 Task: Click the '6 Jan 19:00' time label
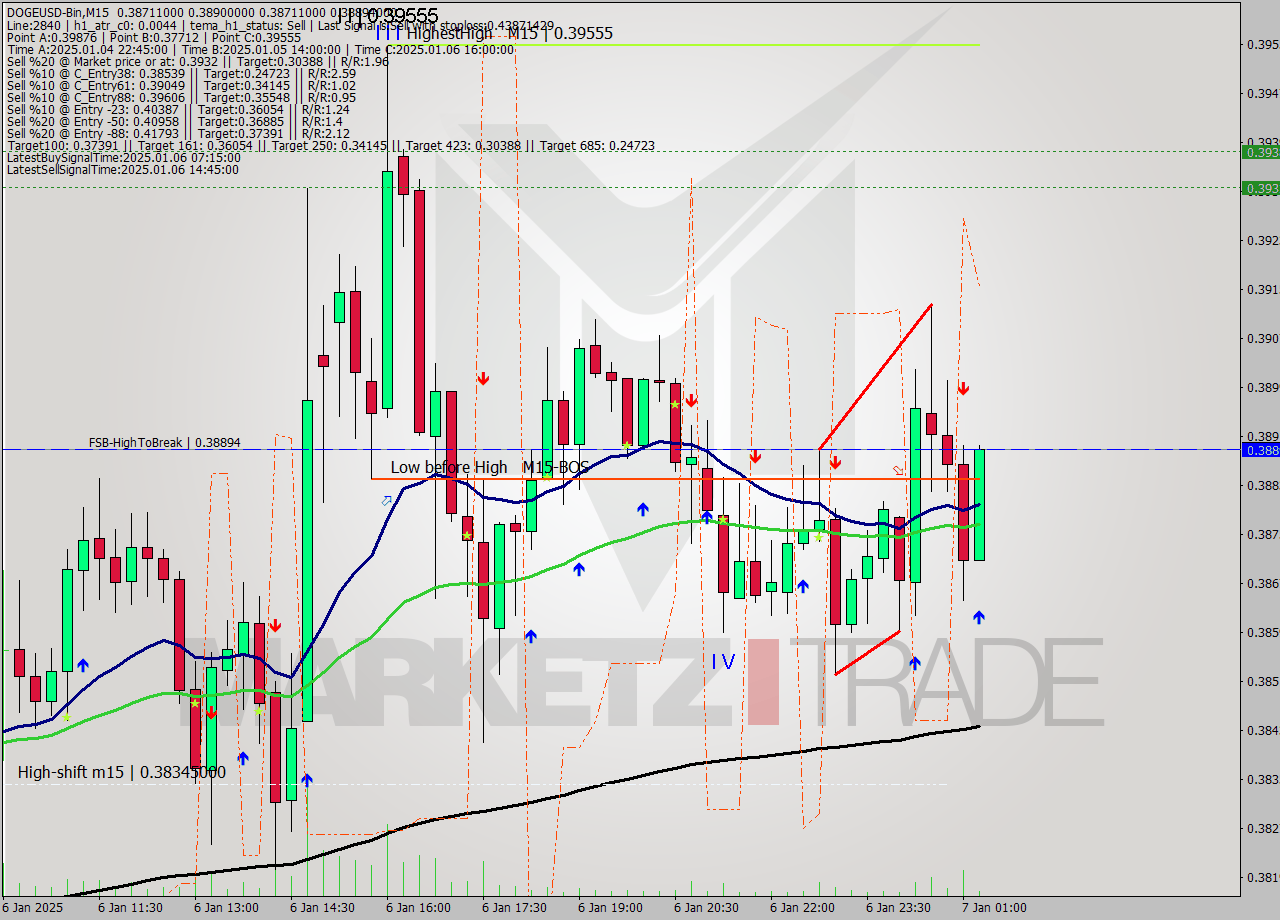pyautogui.click(x=610, y=908)
